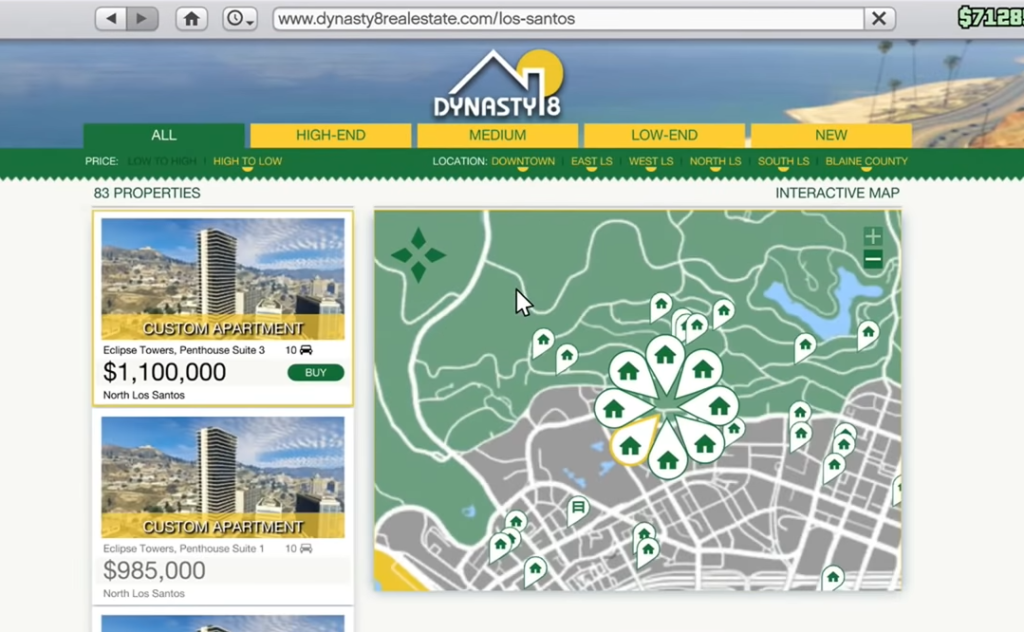Click the browser forward arrow
1024x632 pixels.
[x=142, y=18]
